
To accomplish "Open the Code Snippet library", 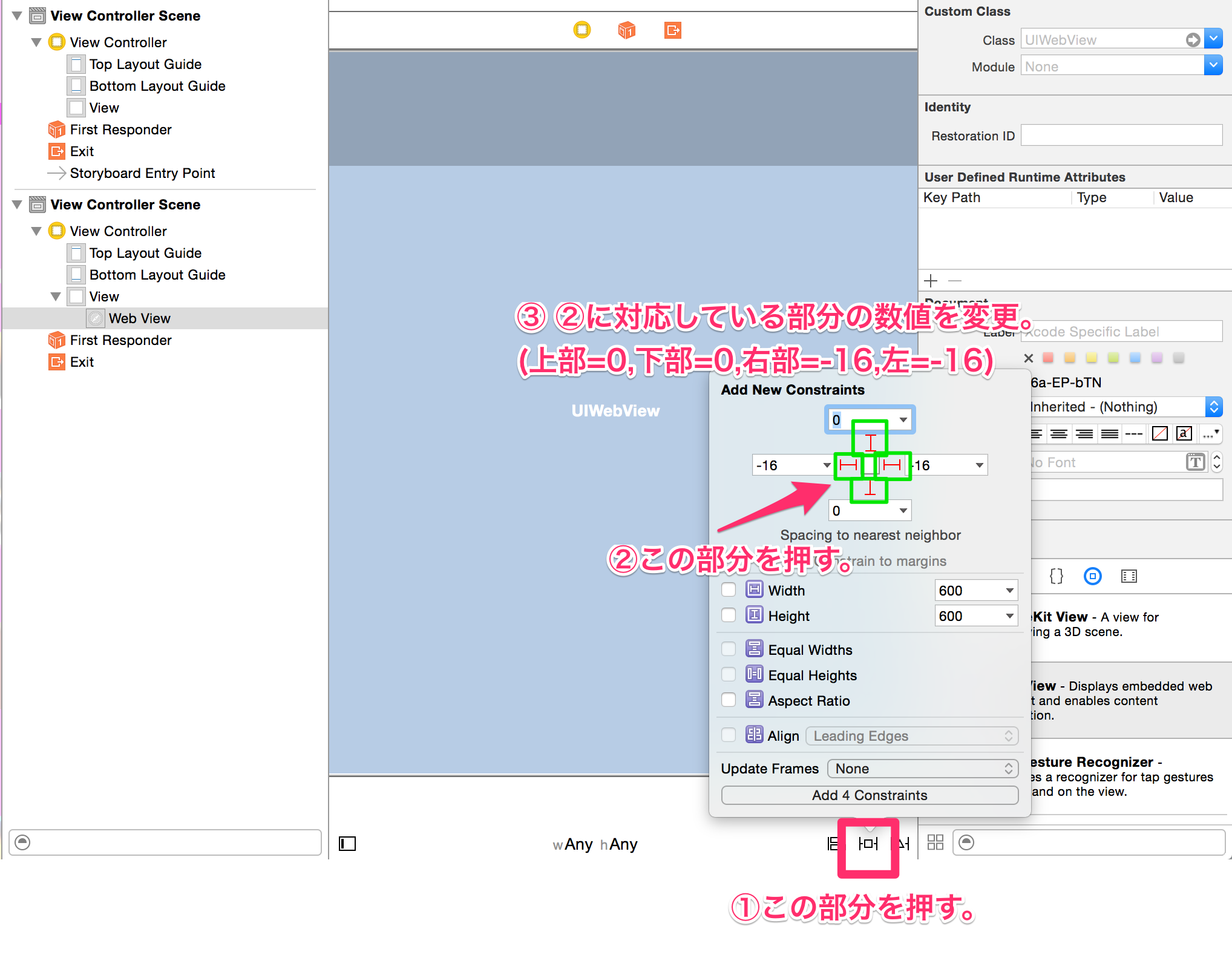I will [1057, 576].
